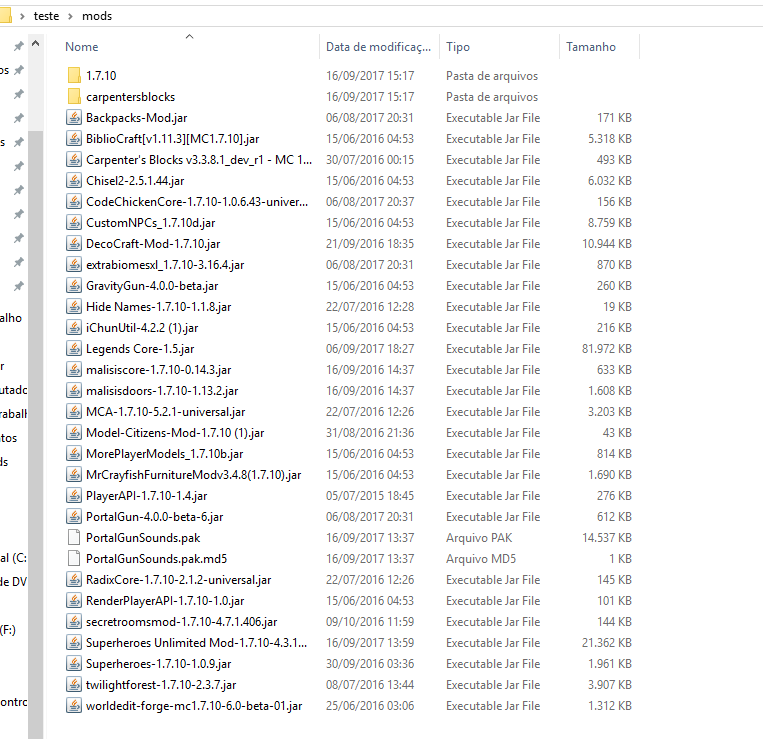763x739 pixels.
Task: Select MrCrayfishFurnitureModv3.4.8(1.7.10).jar file name
Action: coord(194,474)
